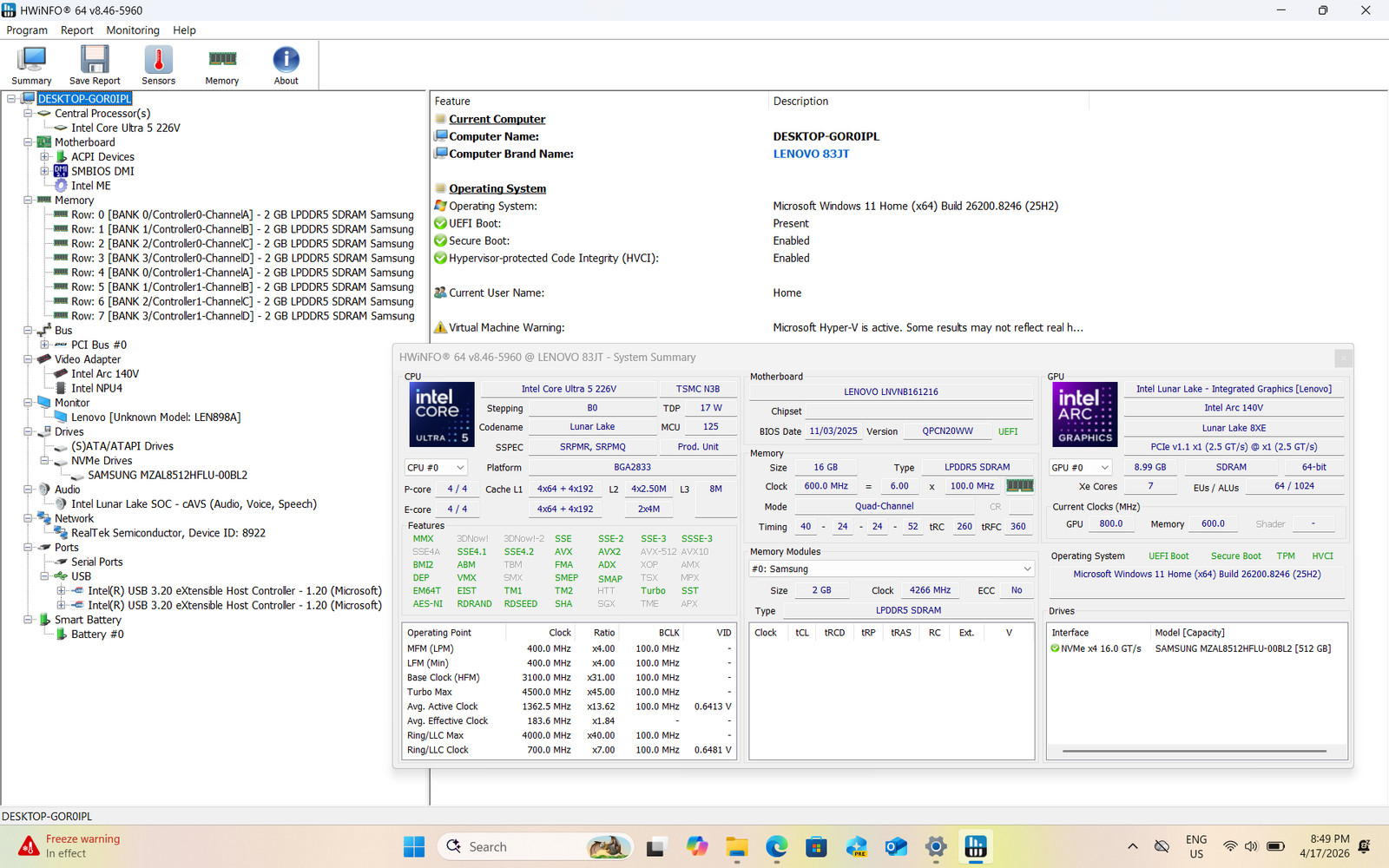Expand the first USB 3.20 Host Controller node

click(62, 591)
